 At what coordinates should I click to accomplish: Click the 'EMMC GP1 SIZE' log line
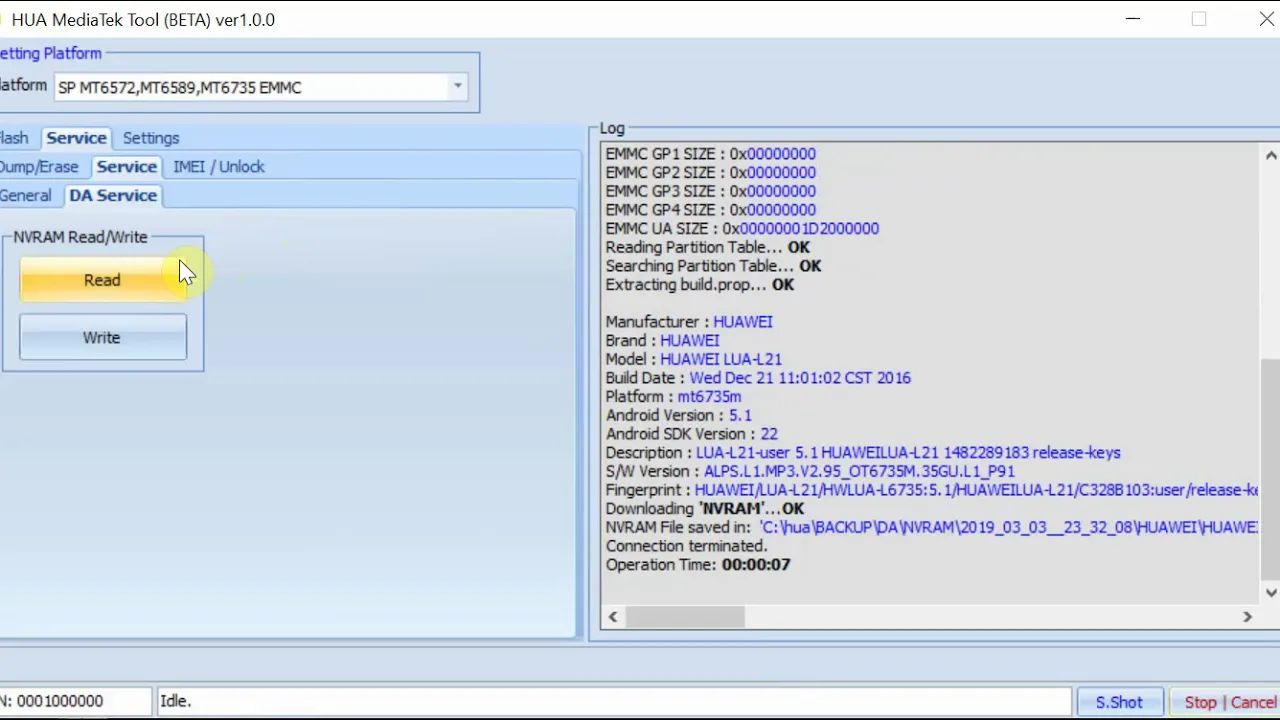[x=710, y=154]
